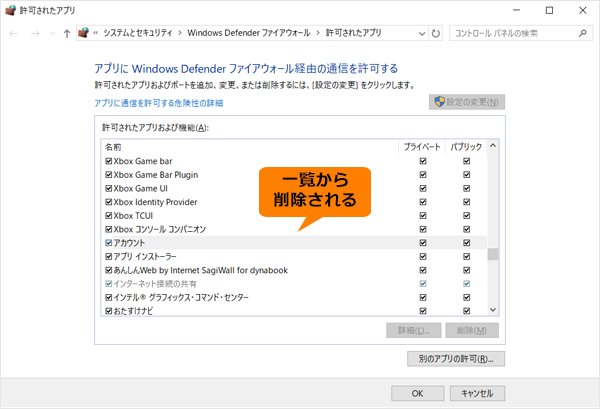Refresh the page with the reload icon
The width and height of the screenshot is (600, 409).
(x=435, y=33)
